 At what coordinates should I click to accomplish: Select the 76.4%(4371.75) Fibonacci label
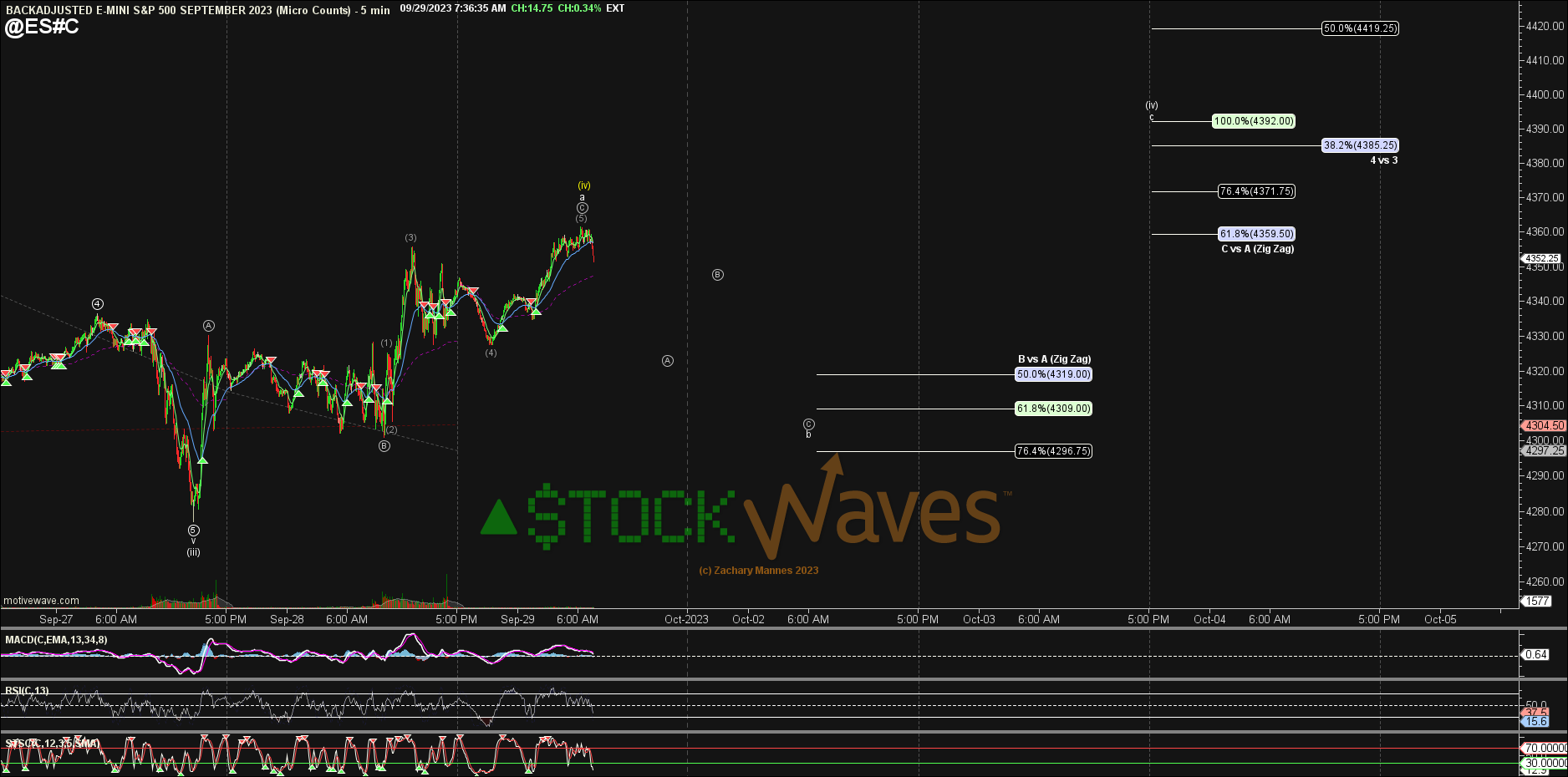[x=1256, y=191]
